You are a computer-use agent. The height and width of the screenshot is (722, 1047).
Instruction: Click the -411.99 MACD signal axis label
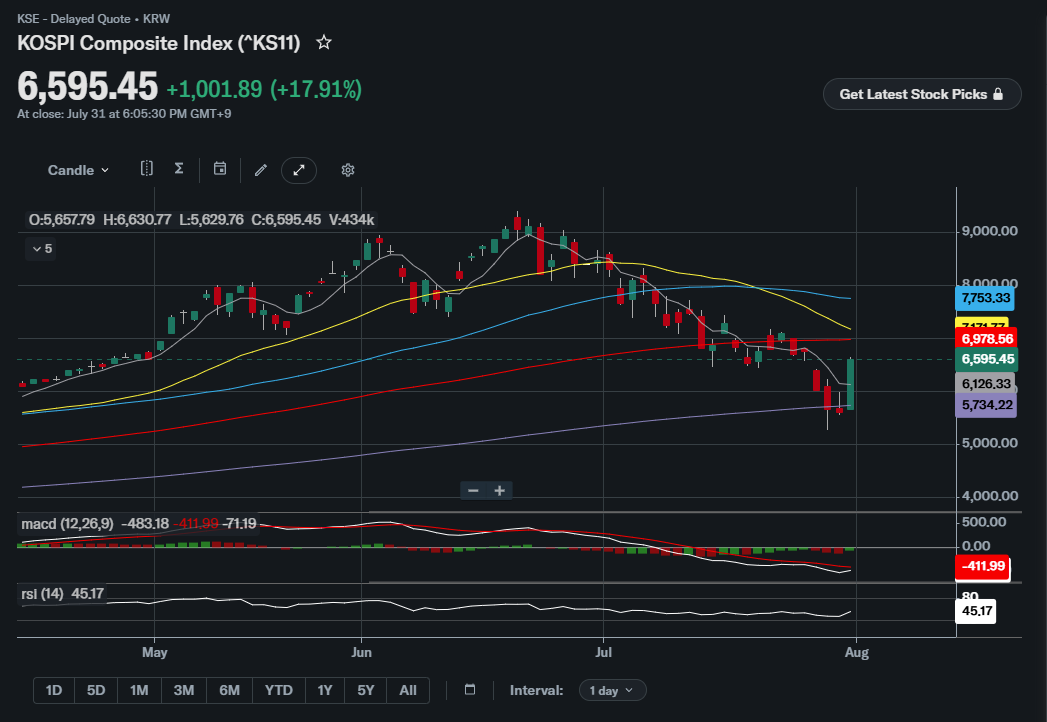tap(982, 566)
